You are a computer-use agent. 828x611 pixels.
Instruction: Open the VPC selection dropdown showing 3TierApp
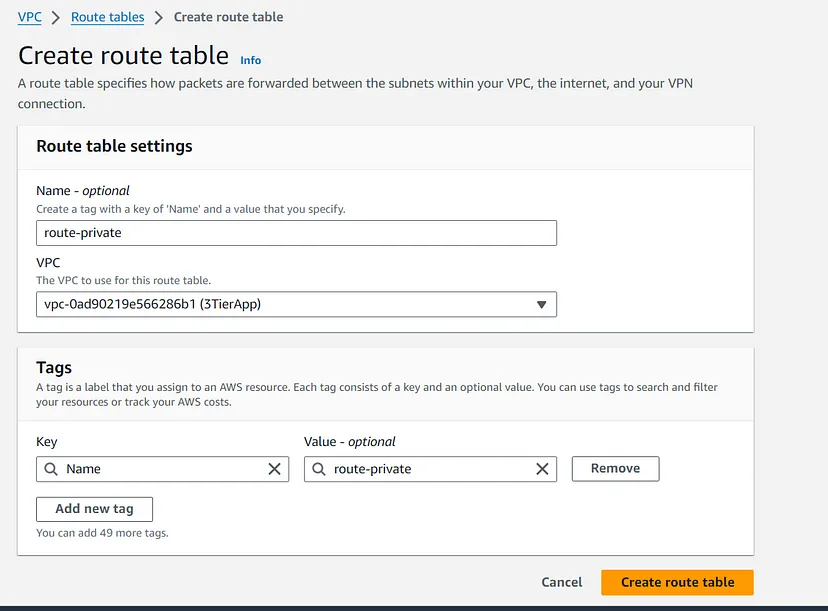point(285,304)
